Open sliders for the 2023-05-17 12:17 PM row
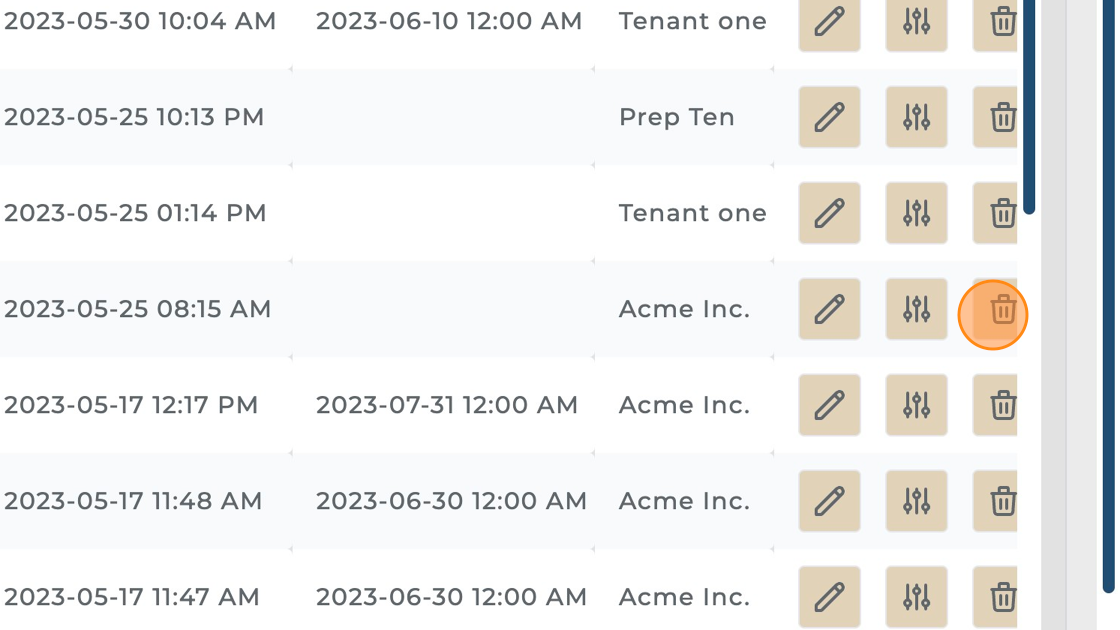The width and height of the screenshot is (1120, 630). click(x=916, y=405)
